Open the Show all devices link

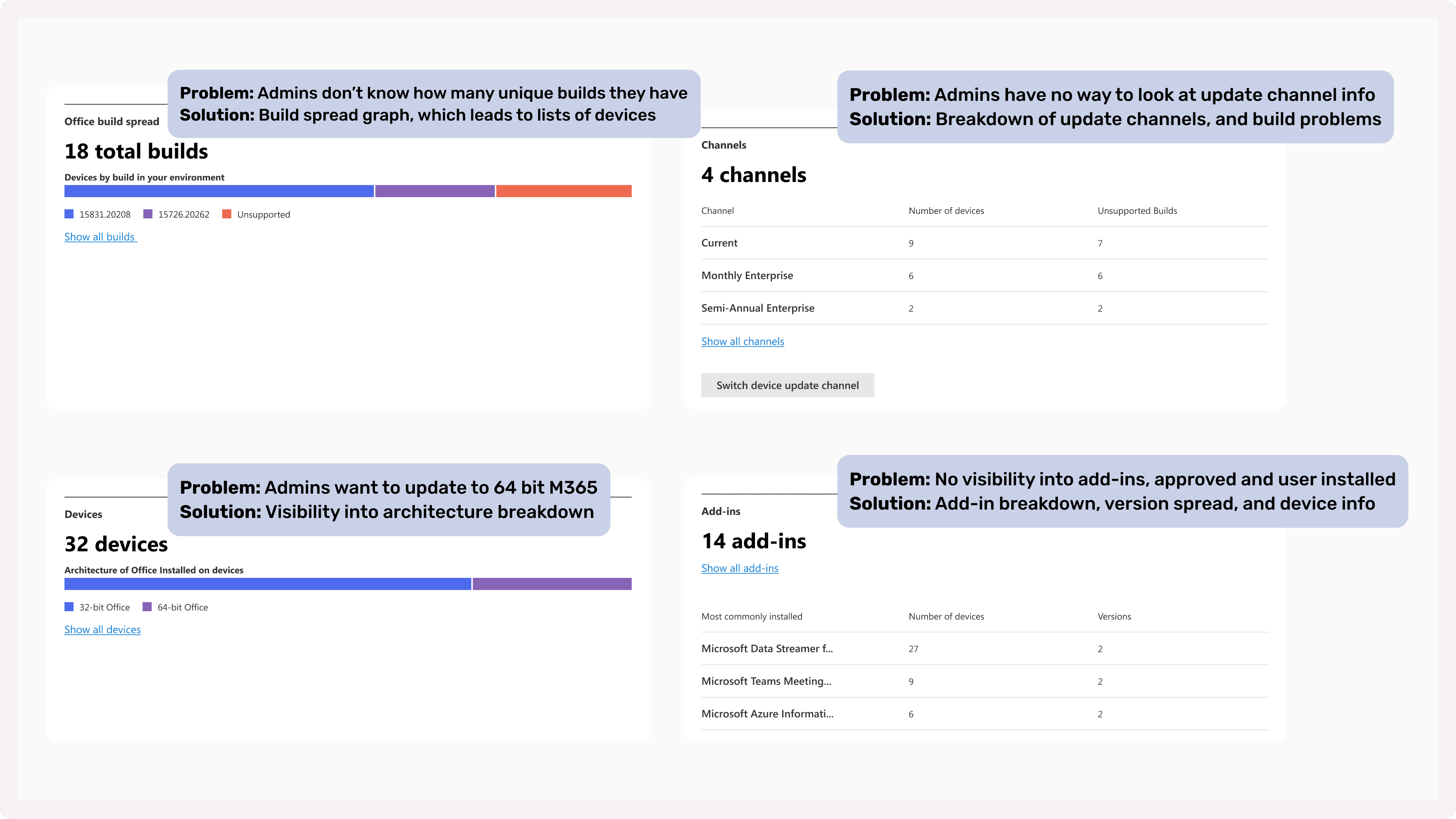click(x=102, y=630)
